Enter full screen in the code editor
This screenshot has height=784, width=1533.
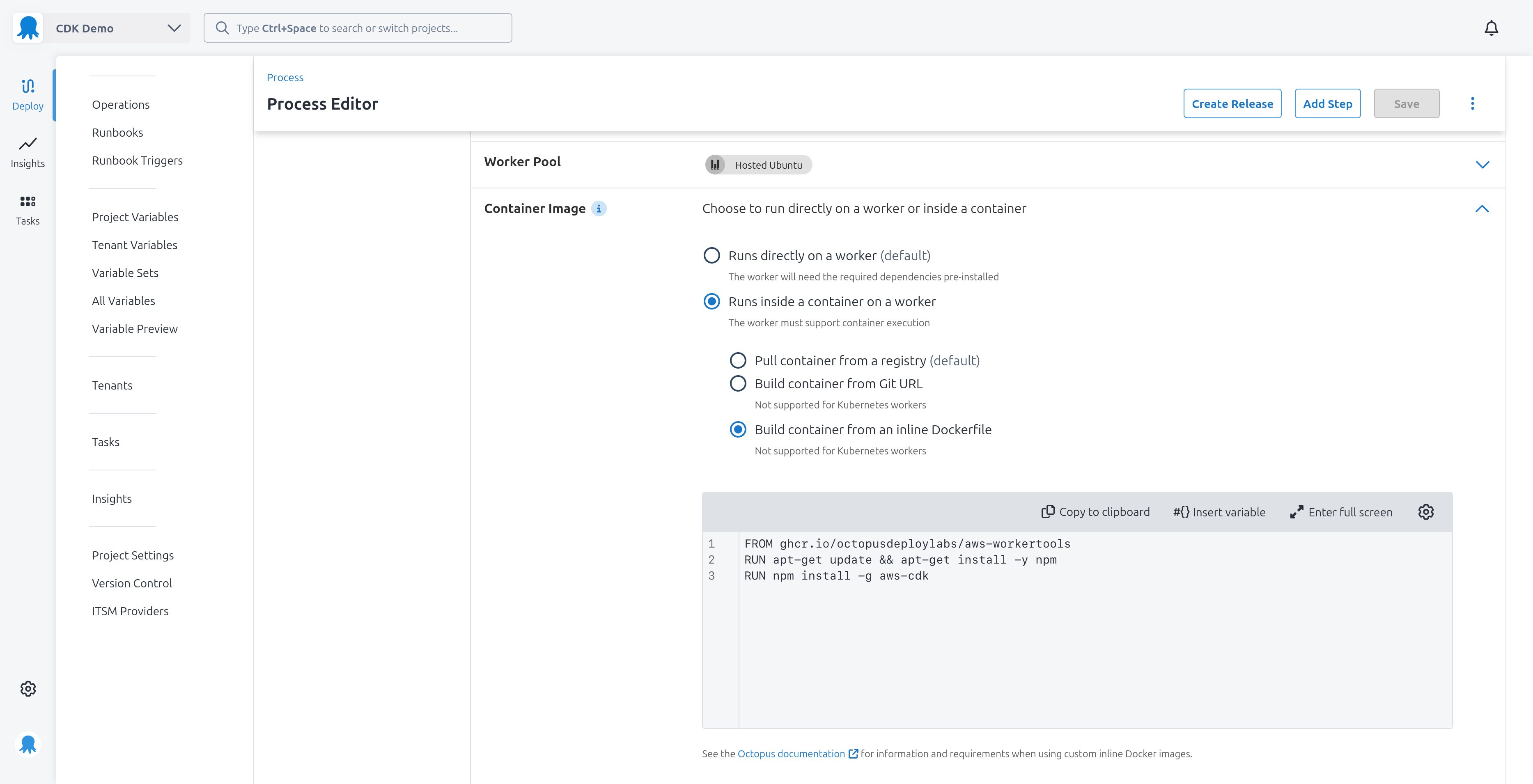pyautogui.click(x=1341, y=511)
